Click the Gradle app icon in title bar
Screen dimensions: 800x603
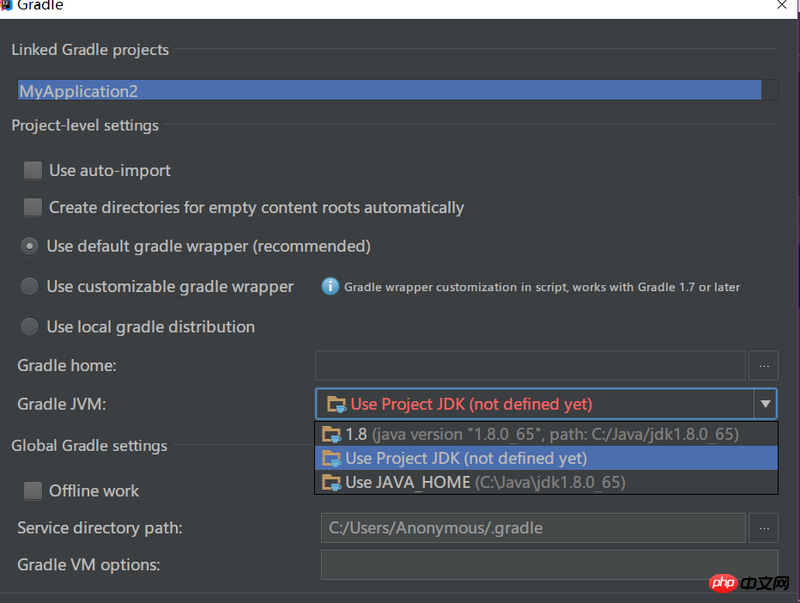[x=5, y=5]
